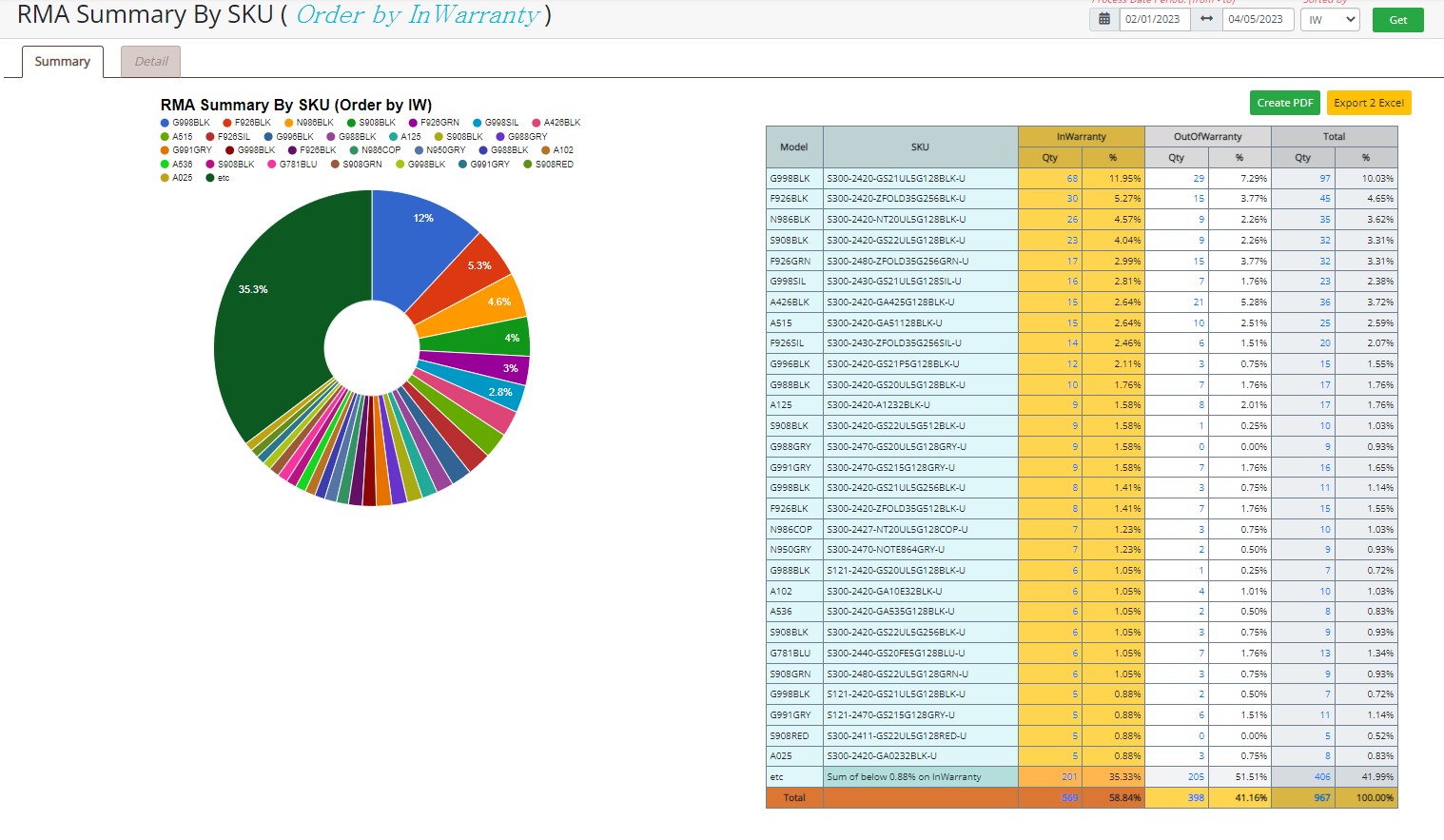The height and width of the screenshot is (840, 1444).
Task: Click the Create PDF button
Action: 1285,103
